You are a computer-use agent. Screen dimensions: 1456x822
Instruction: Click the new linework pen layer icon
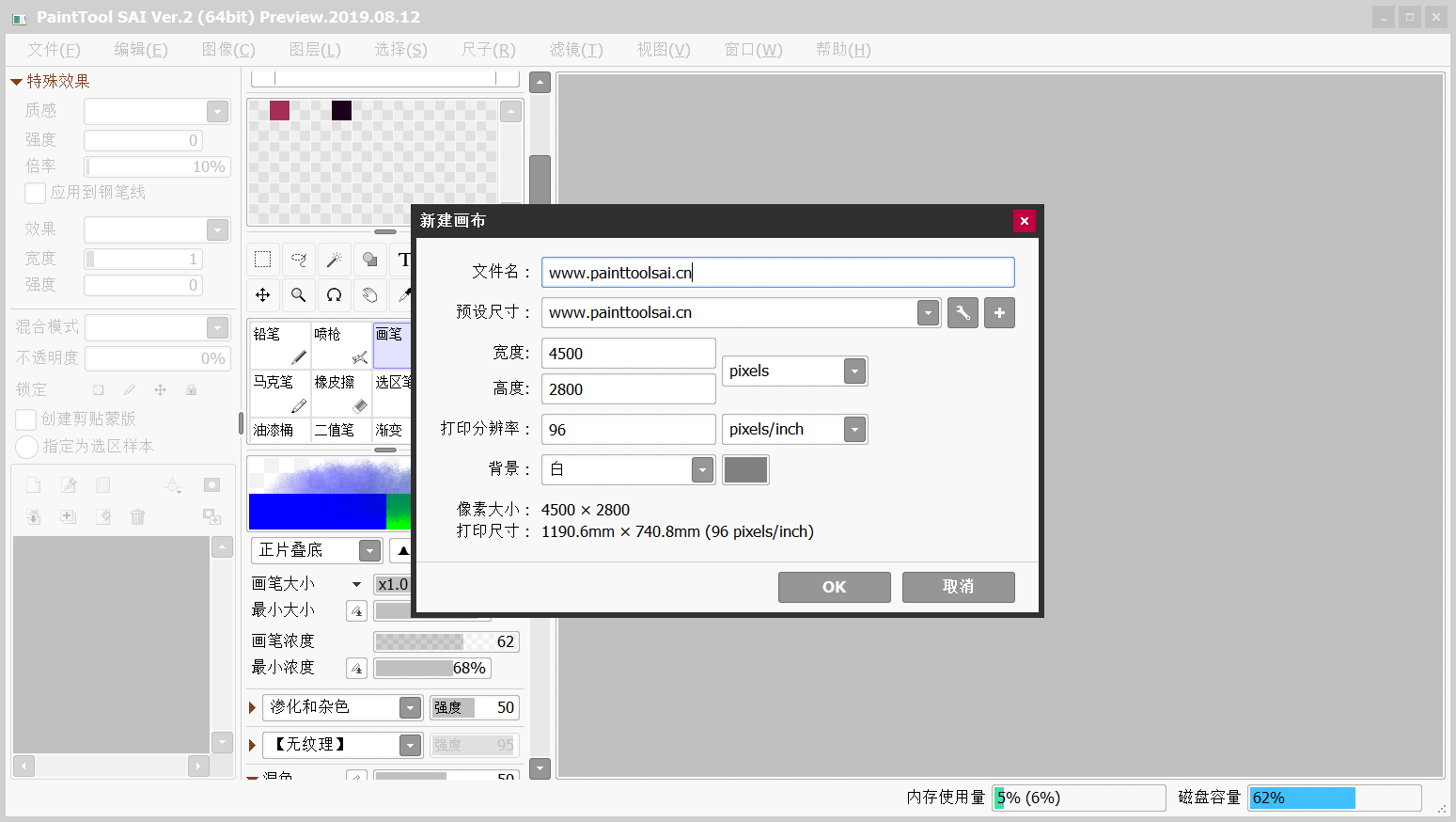point(69,485)
